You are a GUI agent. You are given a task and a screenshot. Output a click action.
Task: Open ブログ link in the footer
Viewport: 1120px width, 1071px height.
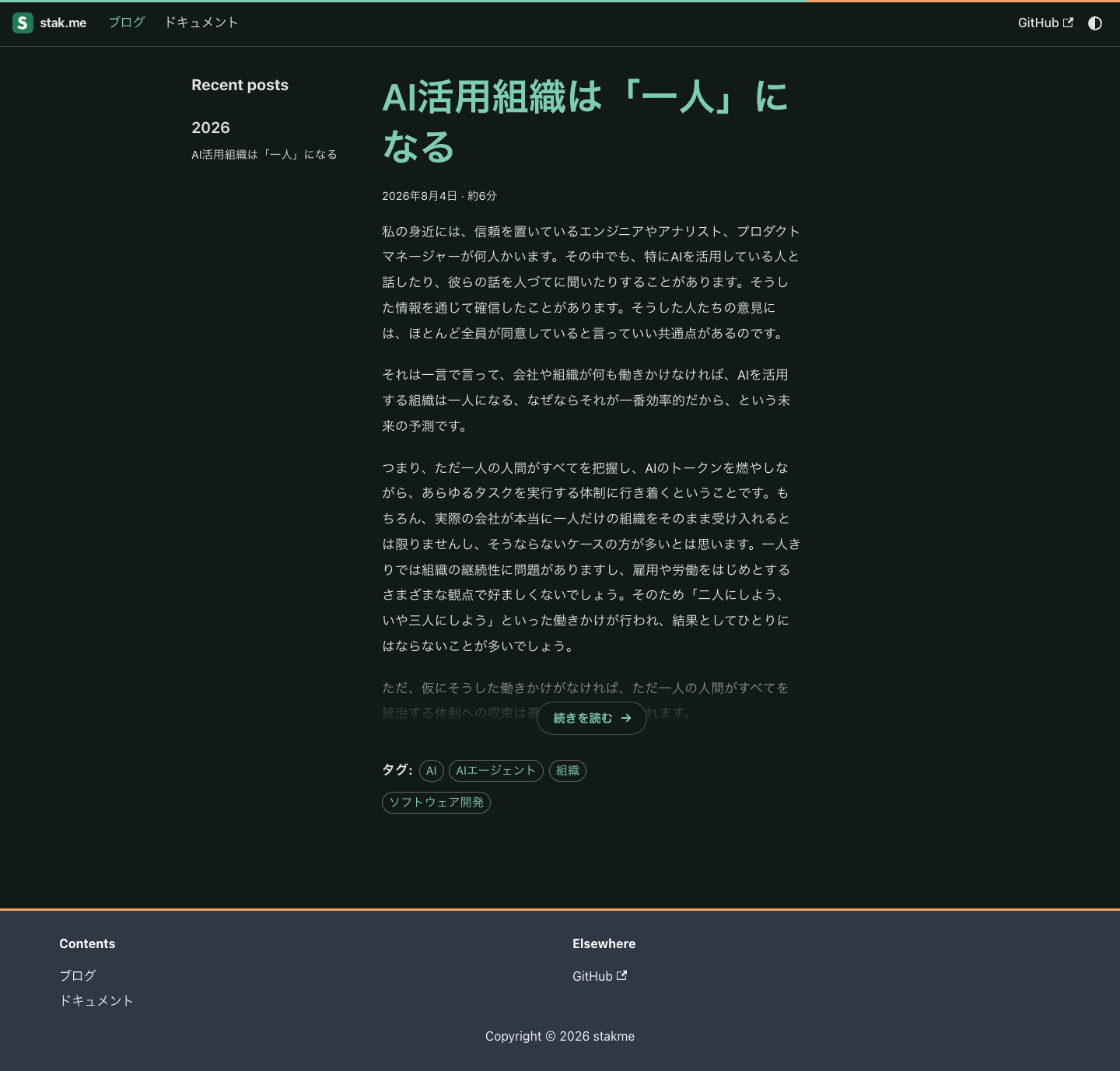coord(78,975)
